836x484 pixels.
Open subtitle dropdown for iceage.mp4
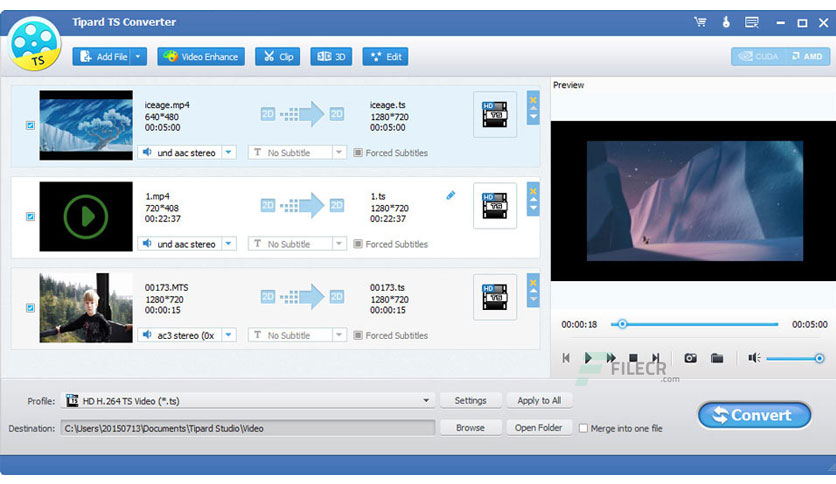339,152
